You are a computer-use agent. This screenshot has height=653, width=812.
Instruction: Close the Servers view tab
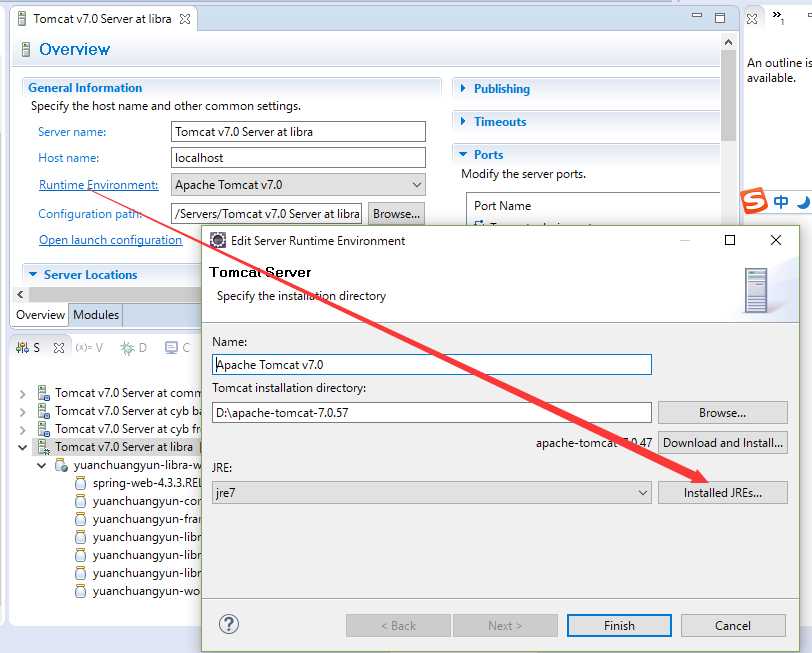(59, 348)
